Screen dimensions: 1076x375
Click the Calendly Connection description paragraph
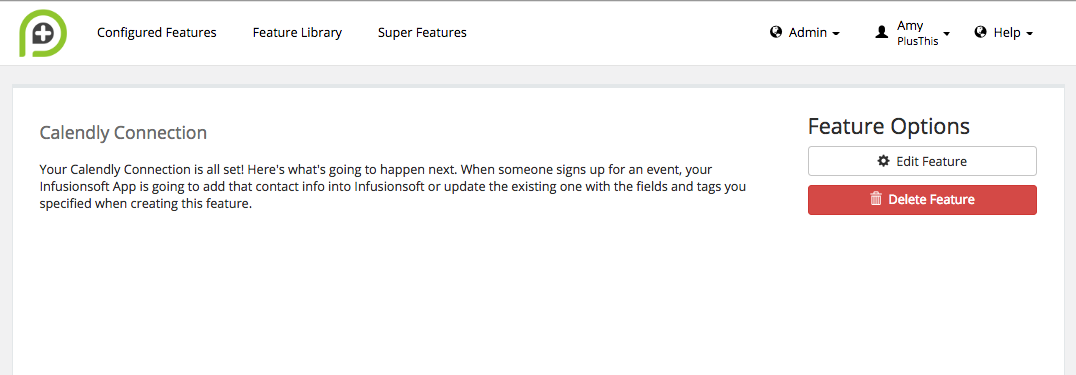393,187
